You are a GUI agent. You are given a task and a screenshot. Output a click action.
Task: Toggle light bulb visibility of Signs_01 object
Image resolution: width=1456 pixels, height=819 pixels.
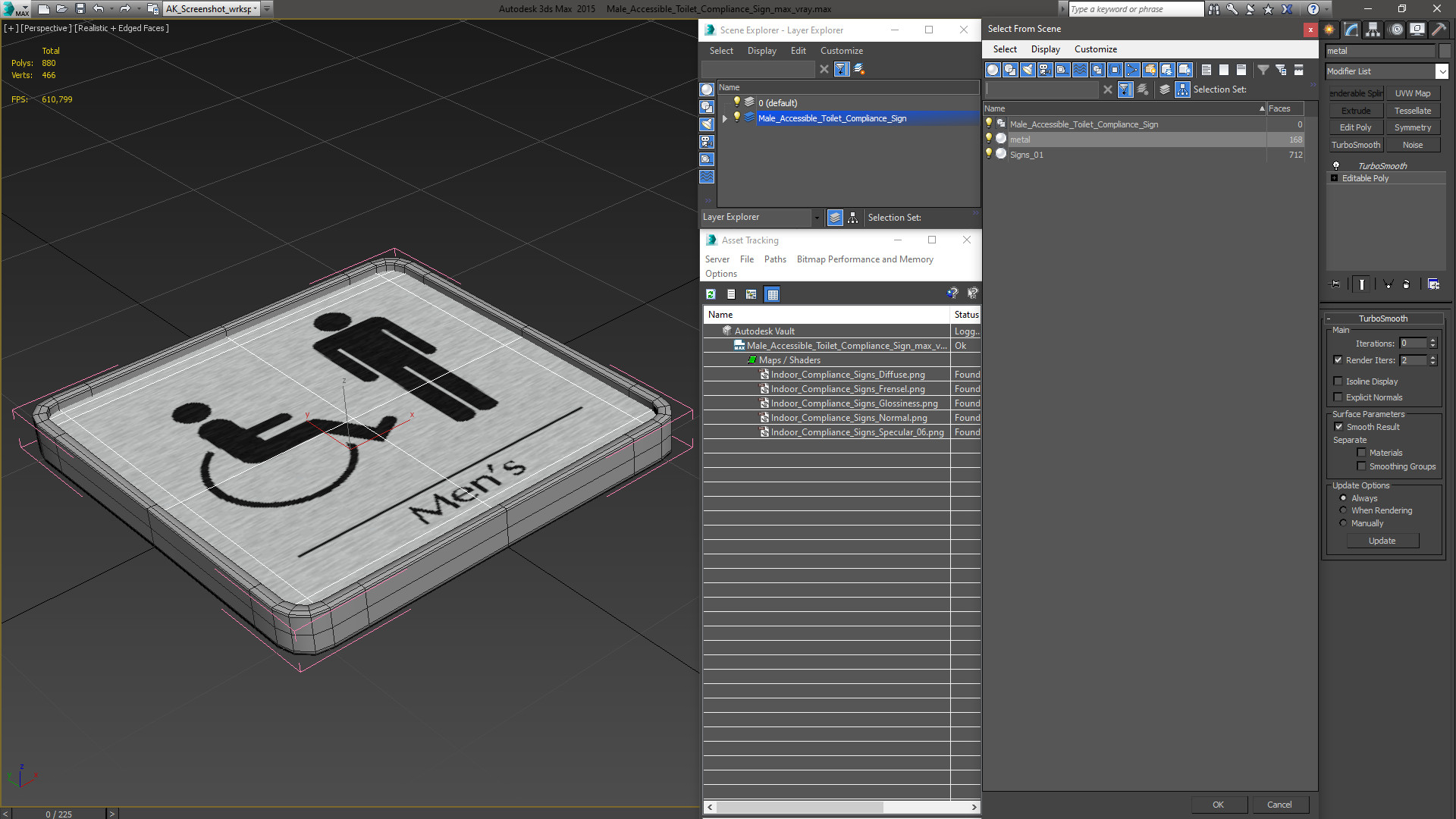point(988,154)
